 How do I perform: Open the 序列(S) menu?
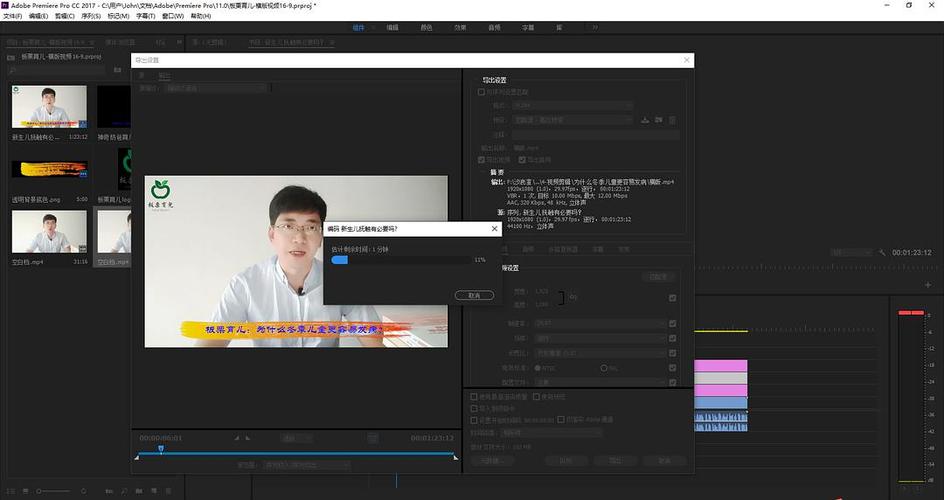click(91, 16)
